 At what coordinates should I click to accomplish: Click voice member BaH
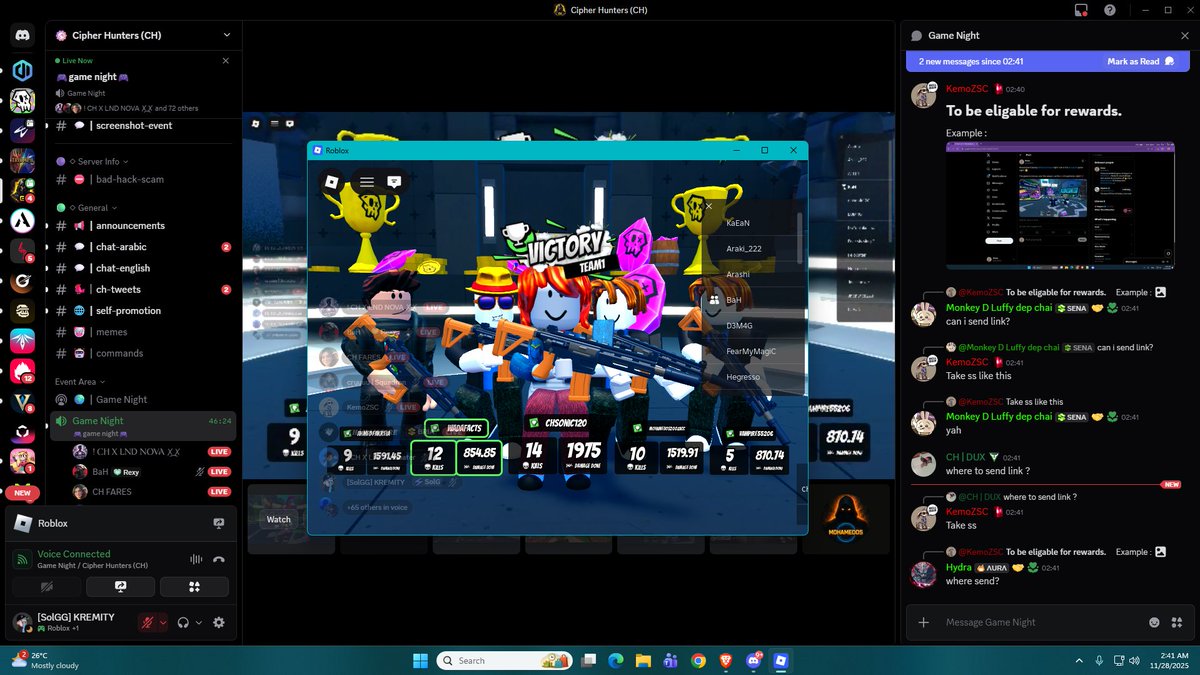pos(150,471)
